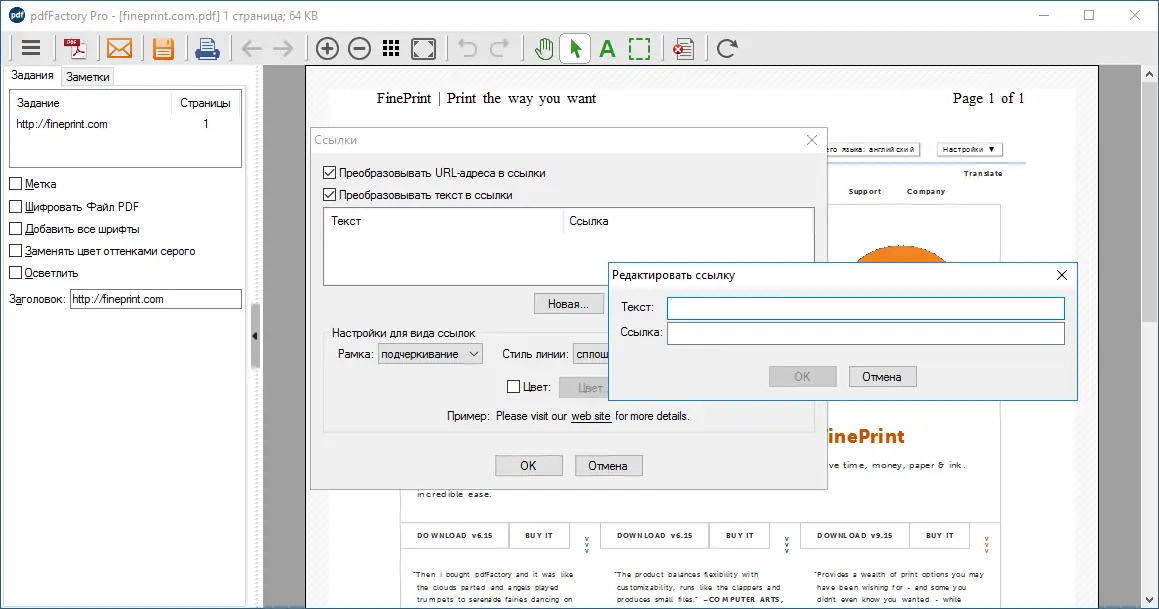The image size is (1159, 609).
Task: Send the PDF via email icon
Action: 120,47
